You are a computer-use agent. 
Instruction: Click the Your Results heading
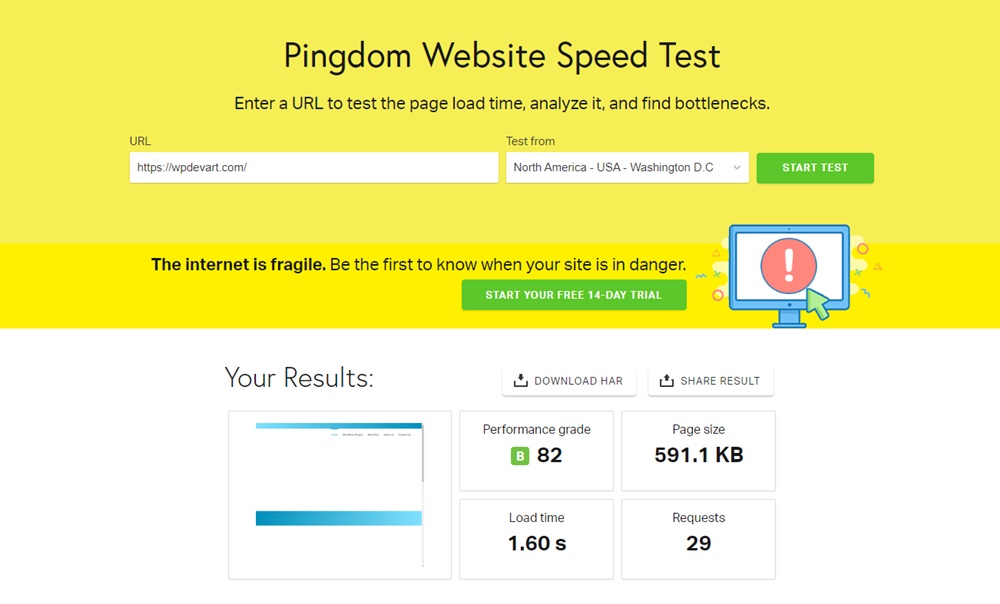point(298,378)
